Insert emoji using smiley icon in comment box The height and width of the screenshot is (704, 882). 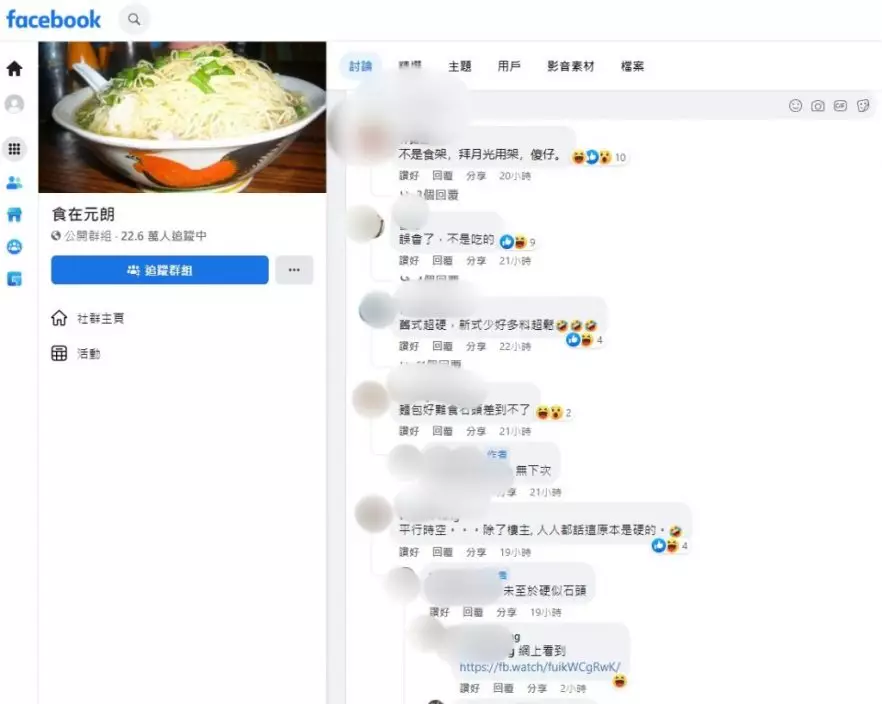tap(795, 106)
